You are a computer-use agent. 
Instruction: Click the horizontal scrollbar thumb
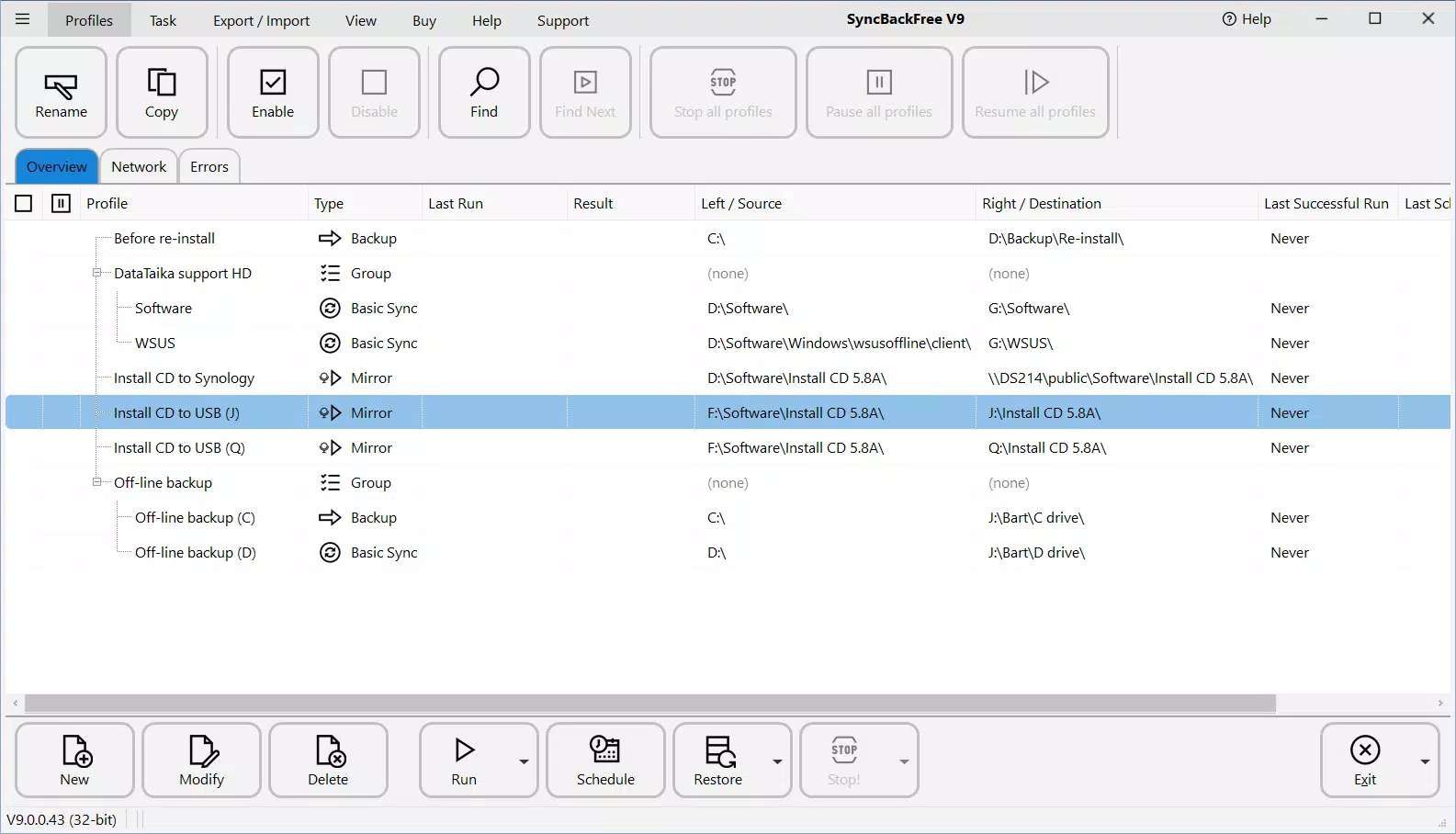click(650, 703)
